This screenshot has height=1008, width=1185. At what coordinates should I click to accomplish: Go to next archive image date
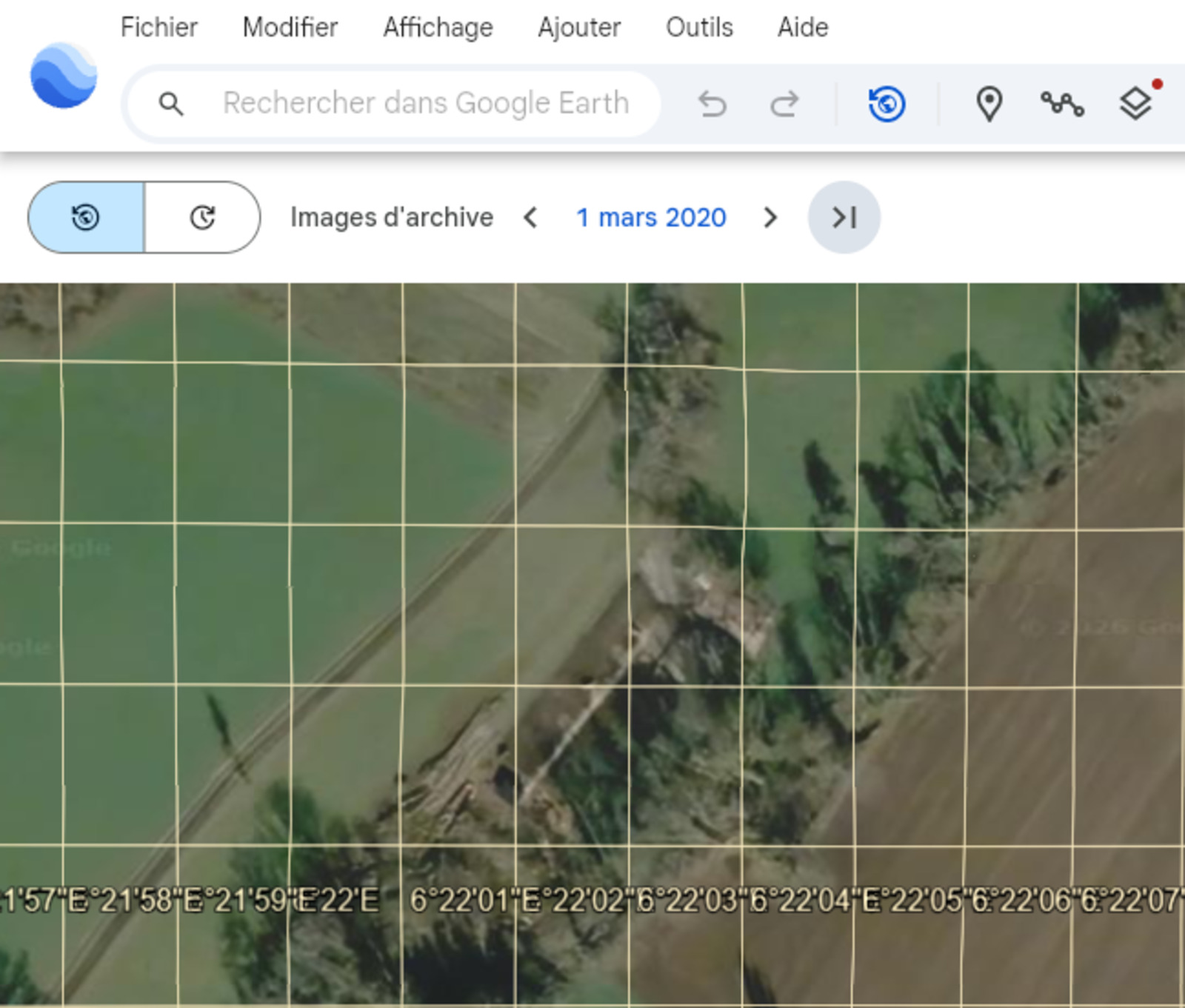pos(770,218)
